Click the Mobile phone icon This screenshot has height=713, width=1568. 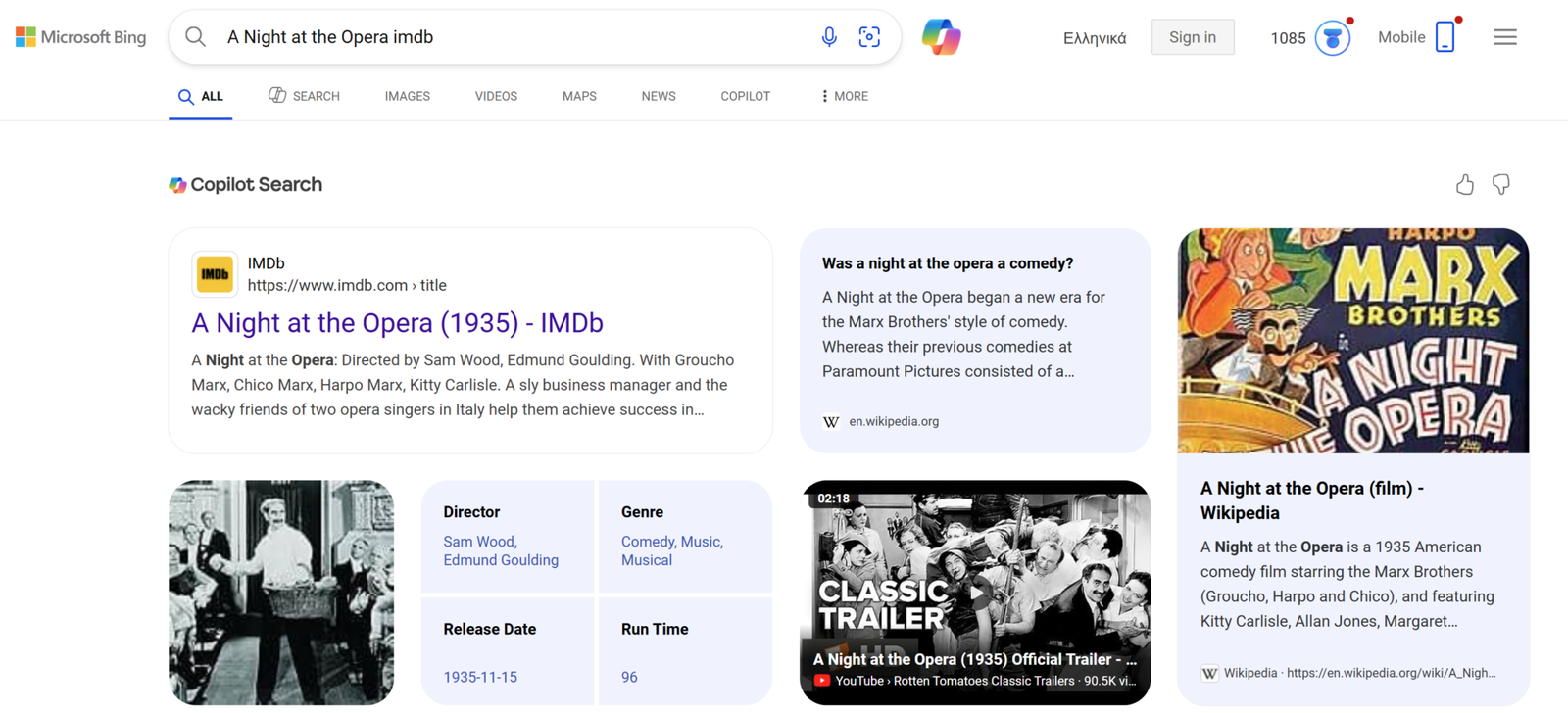(1445, 37)
